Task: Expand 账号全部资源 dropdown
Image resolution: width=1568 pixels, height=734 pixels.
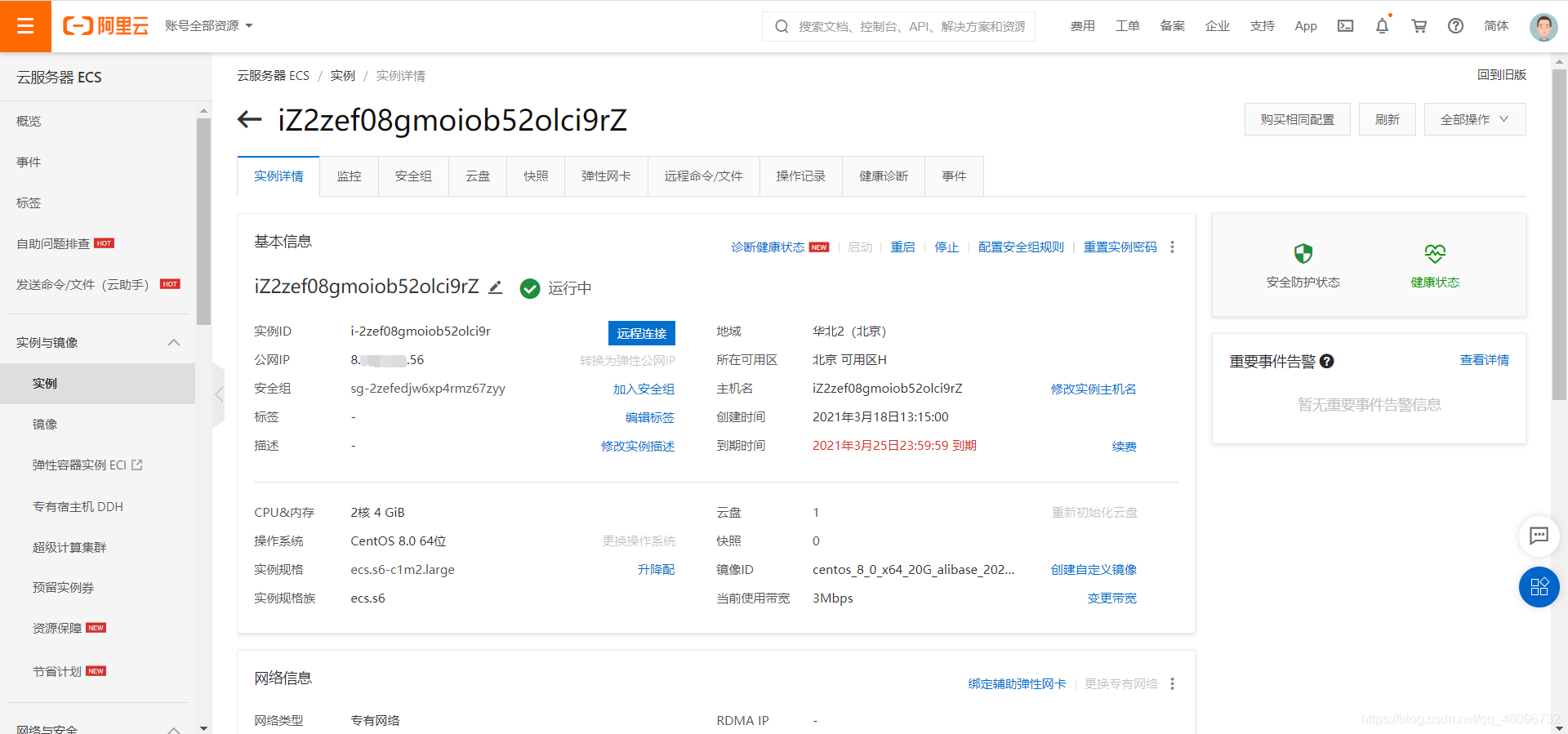Action: [209, 26]
